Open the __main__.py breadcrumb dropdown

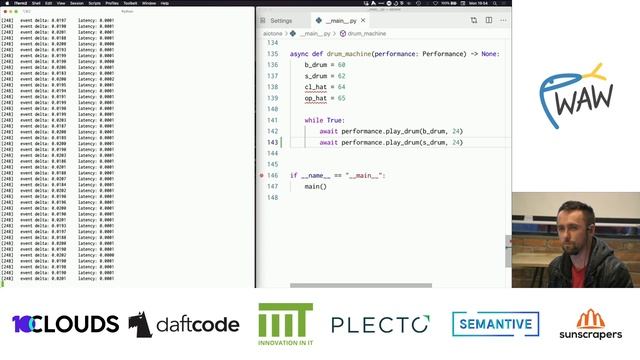coord(315,33)
